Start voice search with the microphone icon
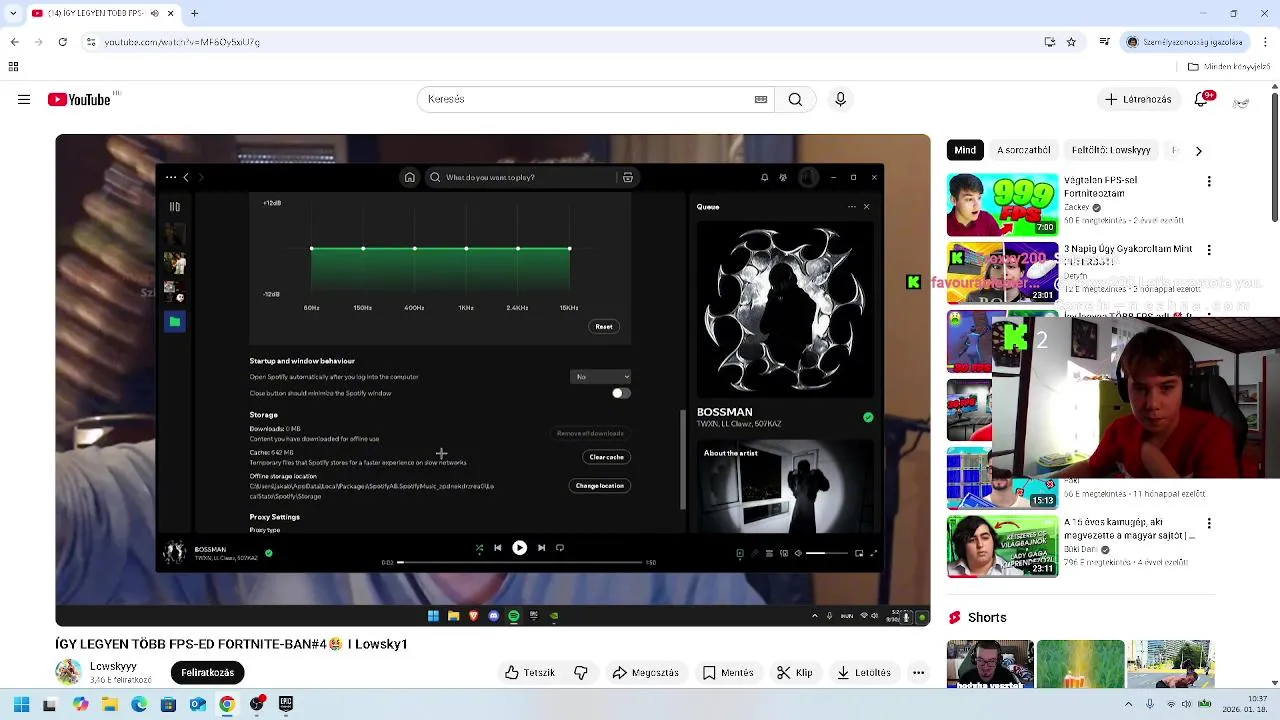The image size is (1280, 720). click(840, 99)
